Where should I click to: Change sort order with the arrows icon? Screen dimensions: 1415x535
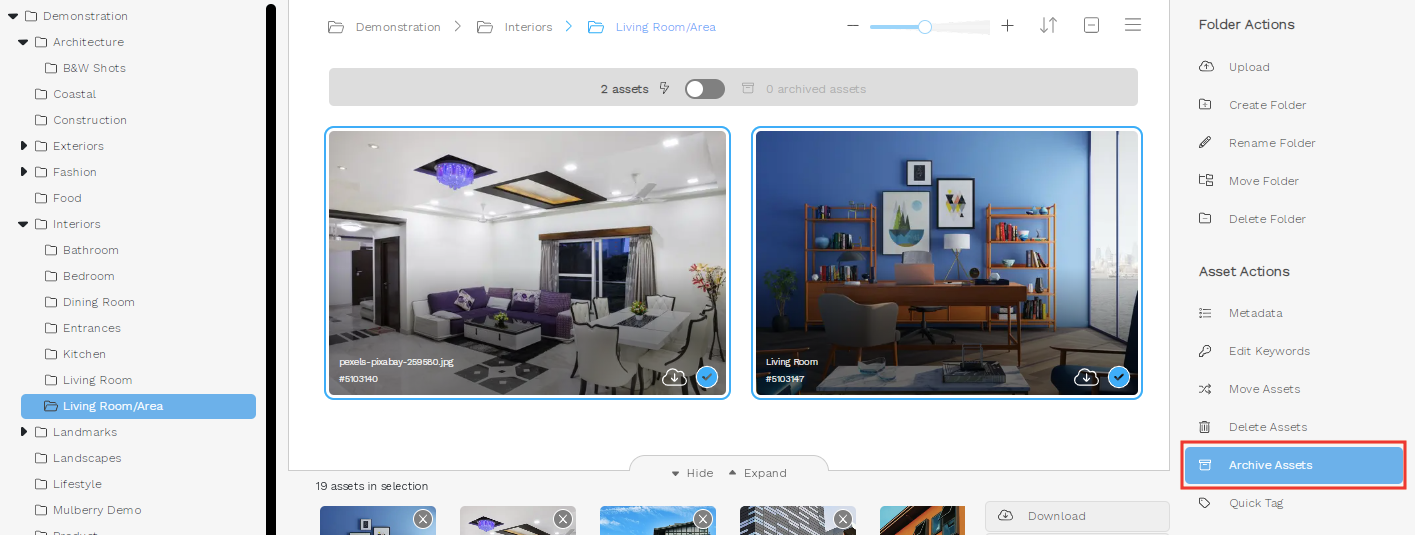pos(1048,25)
